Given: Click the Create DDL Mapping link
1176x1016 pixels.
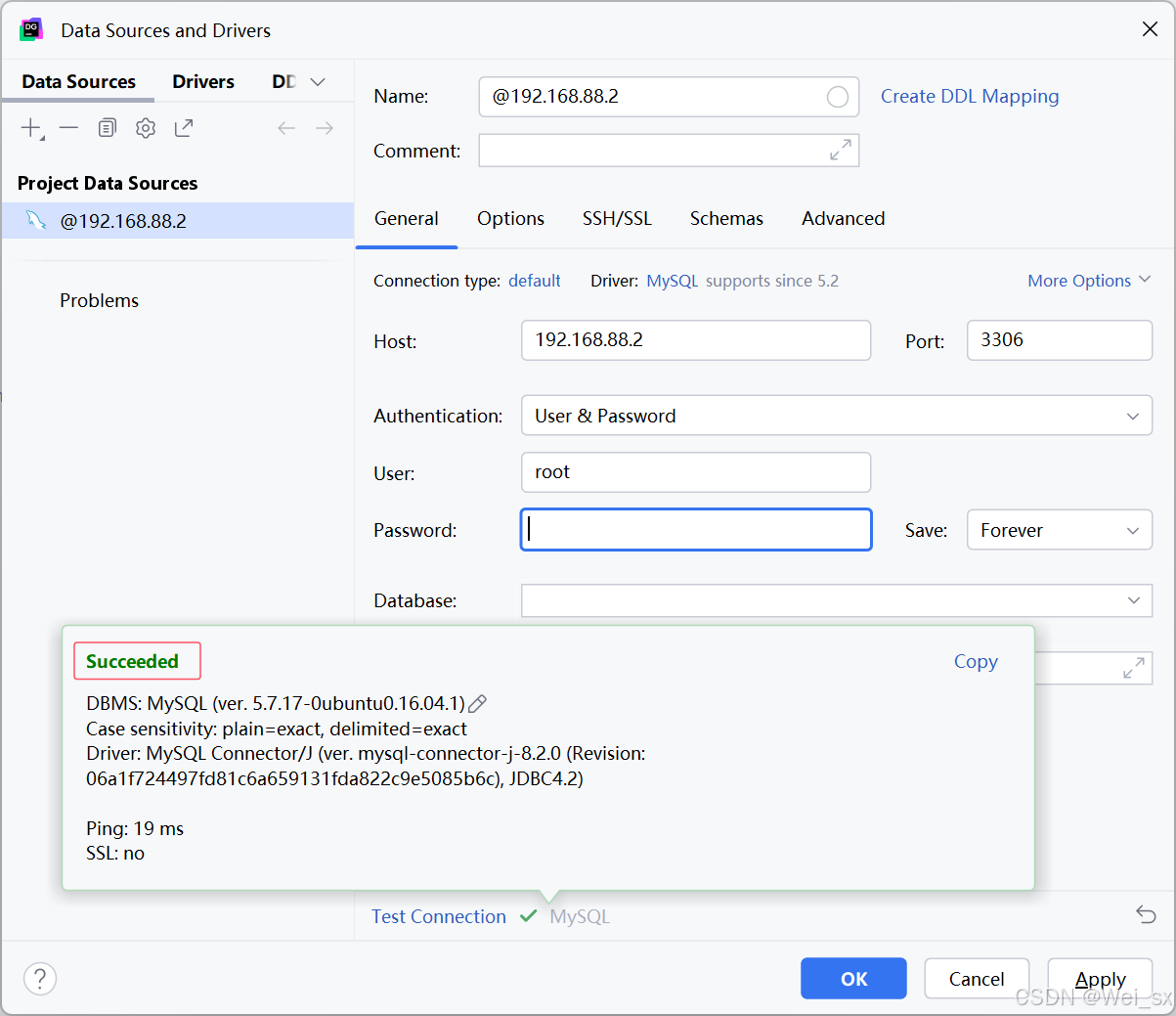Looking at the screenshot, I should coord(969,96).
